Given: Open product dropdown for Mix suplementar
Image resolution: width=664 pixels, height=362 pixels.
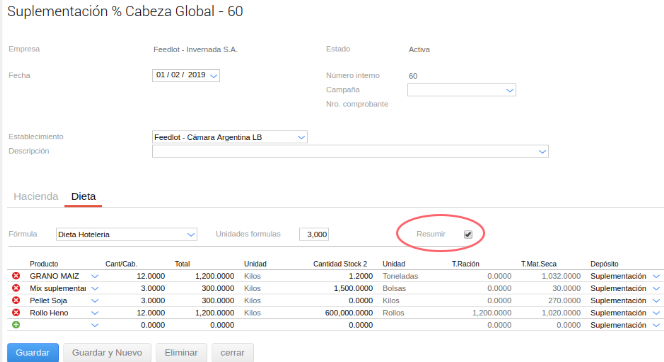Looking at the screenshot, I should click(95, 288).
